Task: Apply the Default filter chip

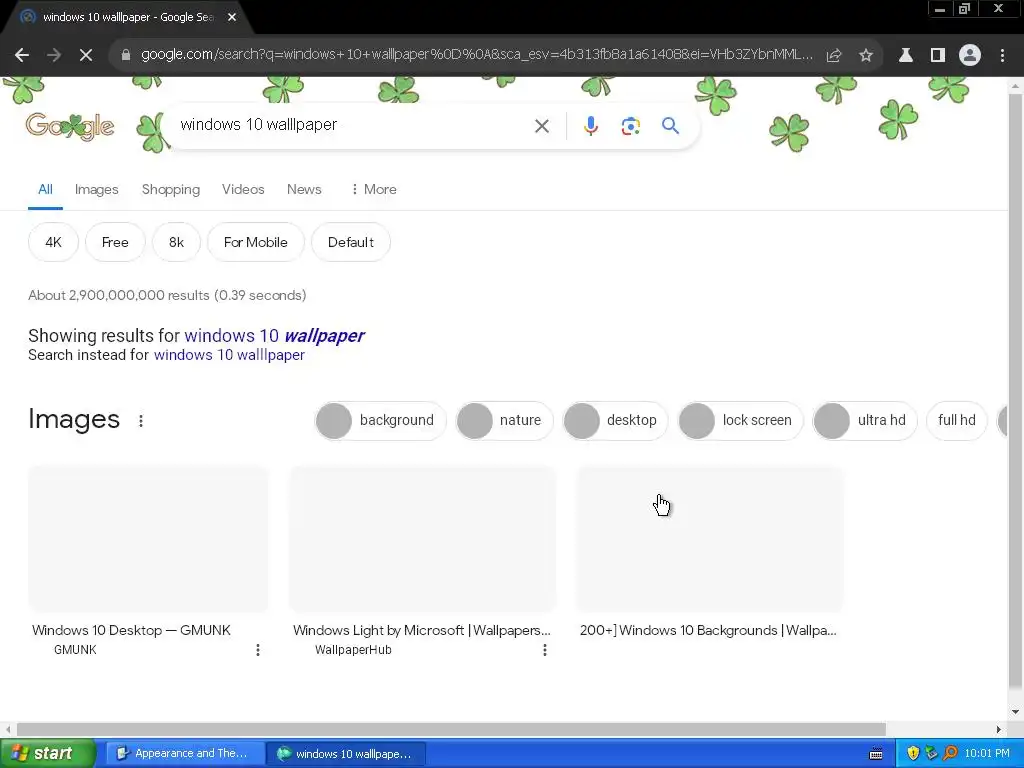Action: (x=351, y=242)
